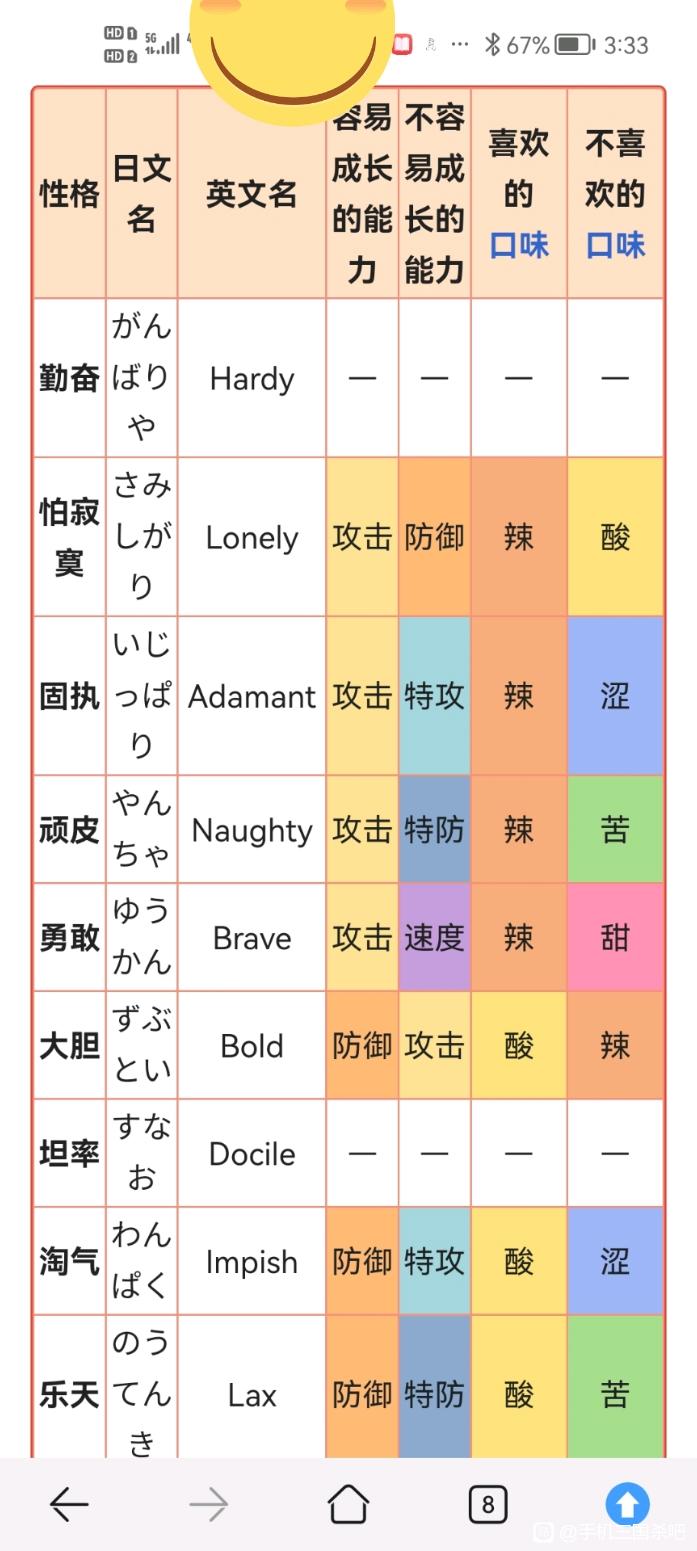Select the 固执 nature name
Viewport: 697px width, 1551px height.
point(69,696)
